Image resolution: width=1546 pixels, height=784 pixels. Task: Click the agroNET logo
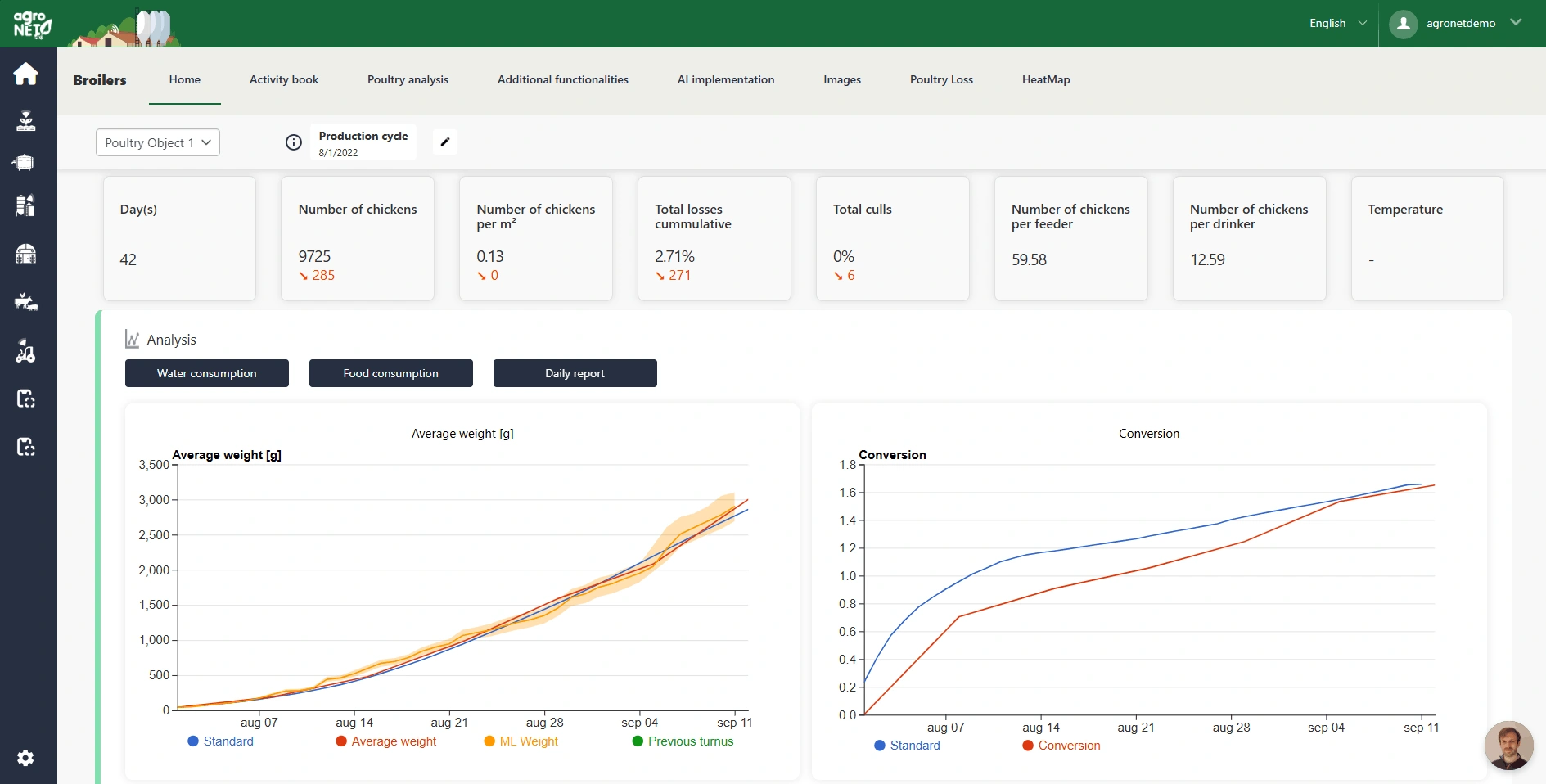(32, 24)
